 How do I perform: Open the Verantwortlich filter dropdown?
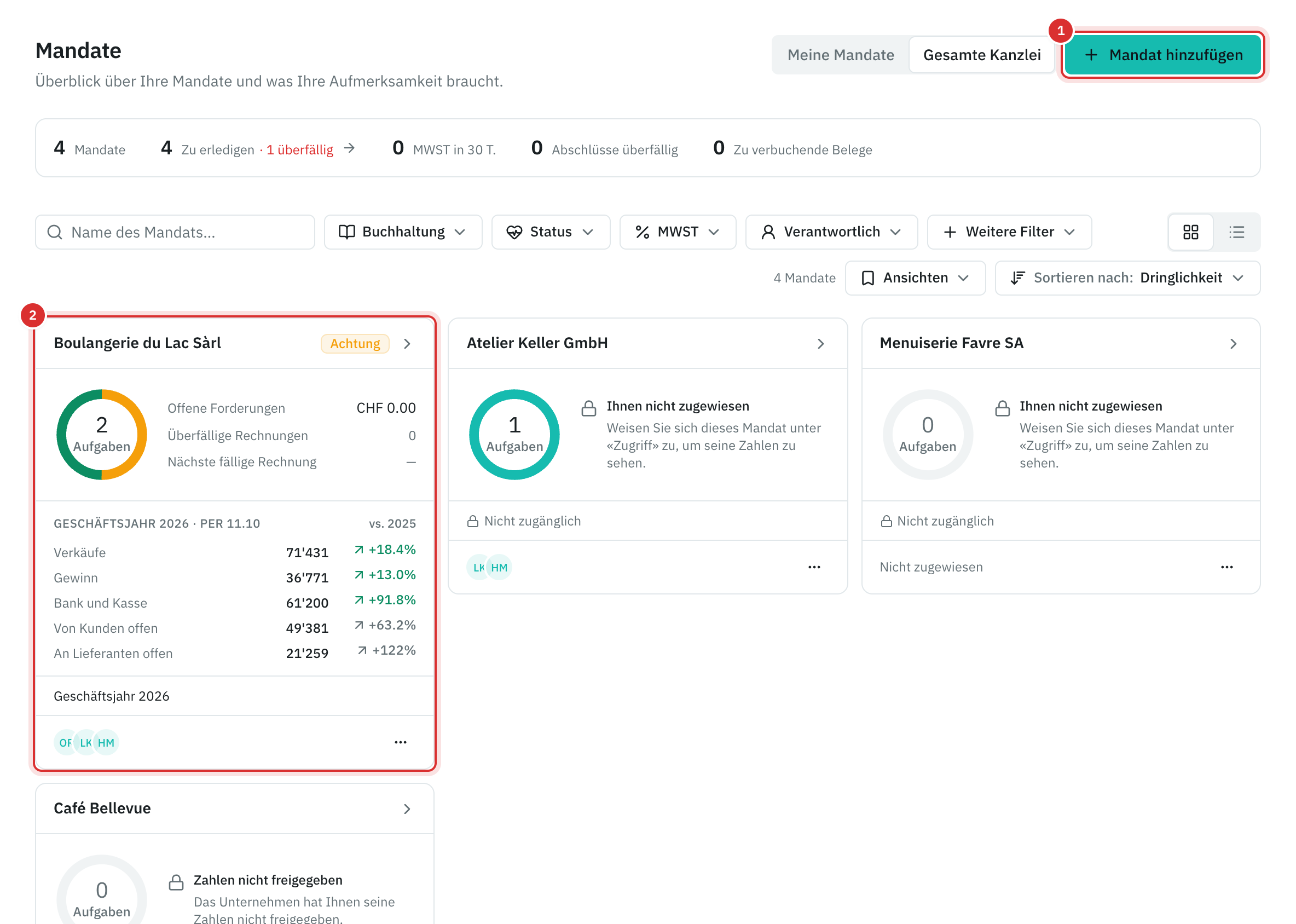pos(831,232)
